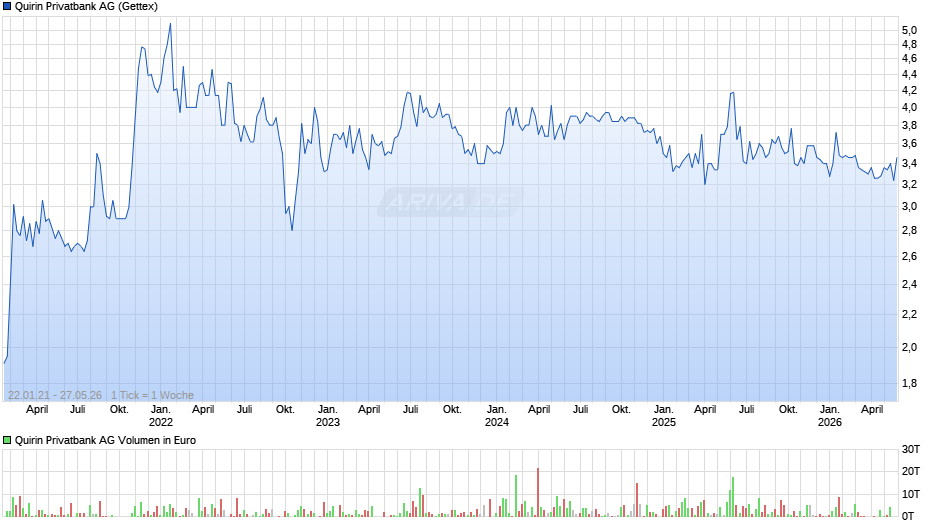Click the 'Jan. 2022' time axis label
The image size is (940, 526).
click(x=161, y=416)
